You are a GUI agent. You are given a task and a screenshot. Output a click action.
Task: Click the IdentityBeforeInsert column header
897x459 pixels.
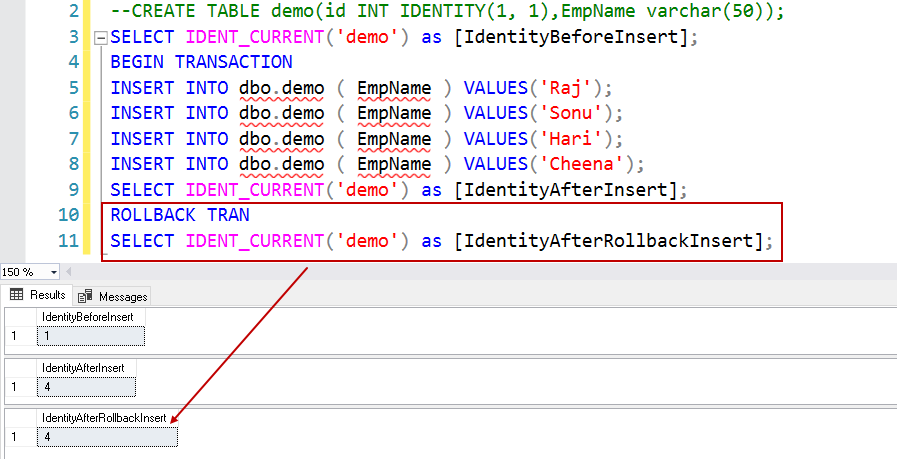click(x=91, y=317)
